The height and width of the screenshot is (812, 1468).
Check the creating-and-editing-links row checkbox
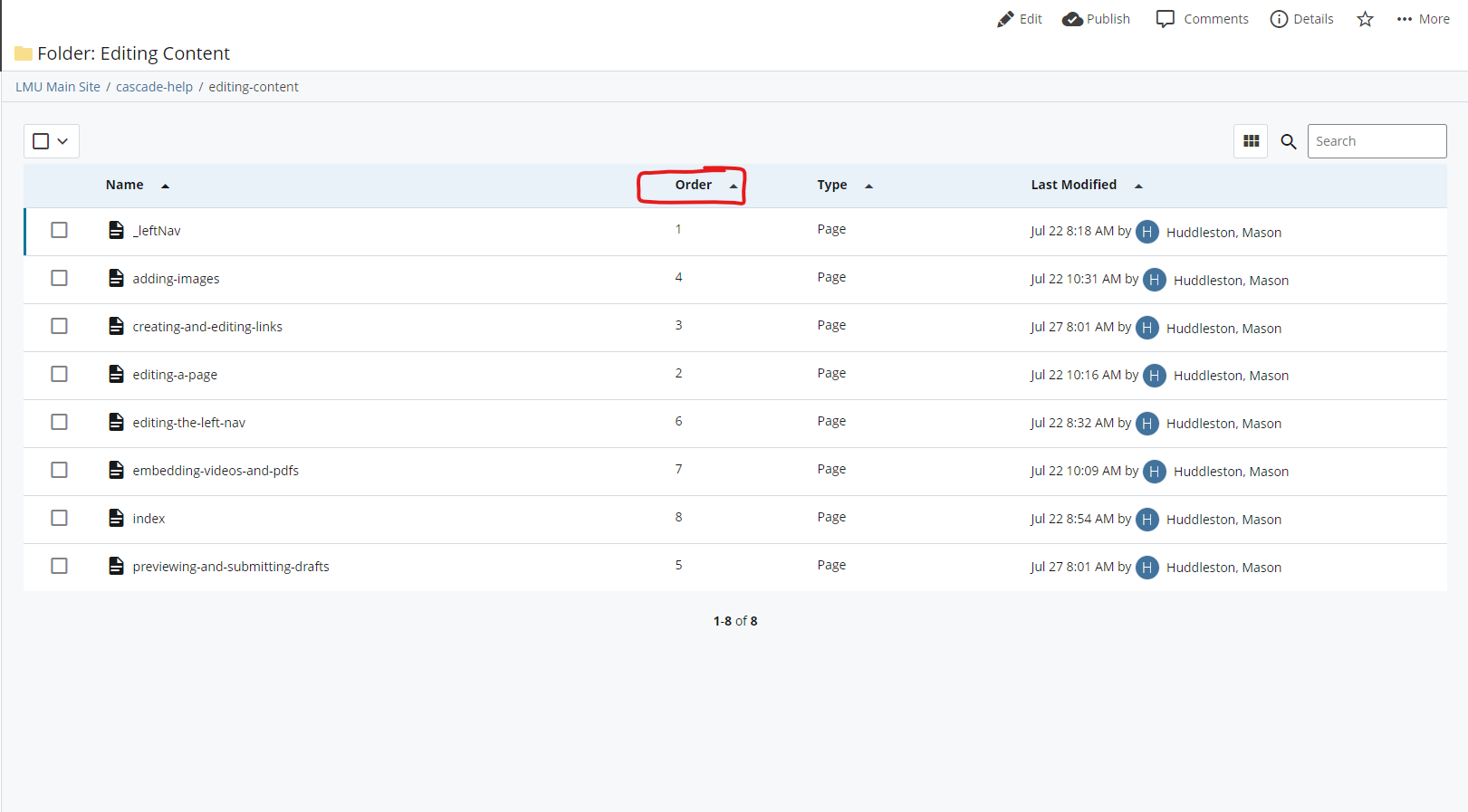[x=59, y=326]
